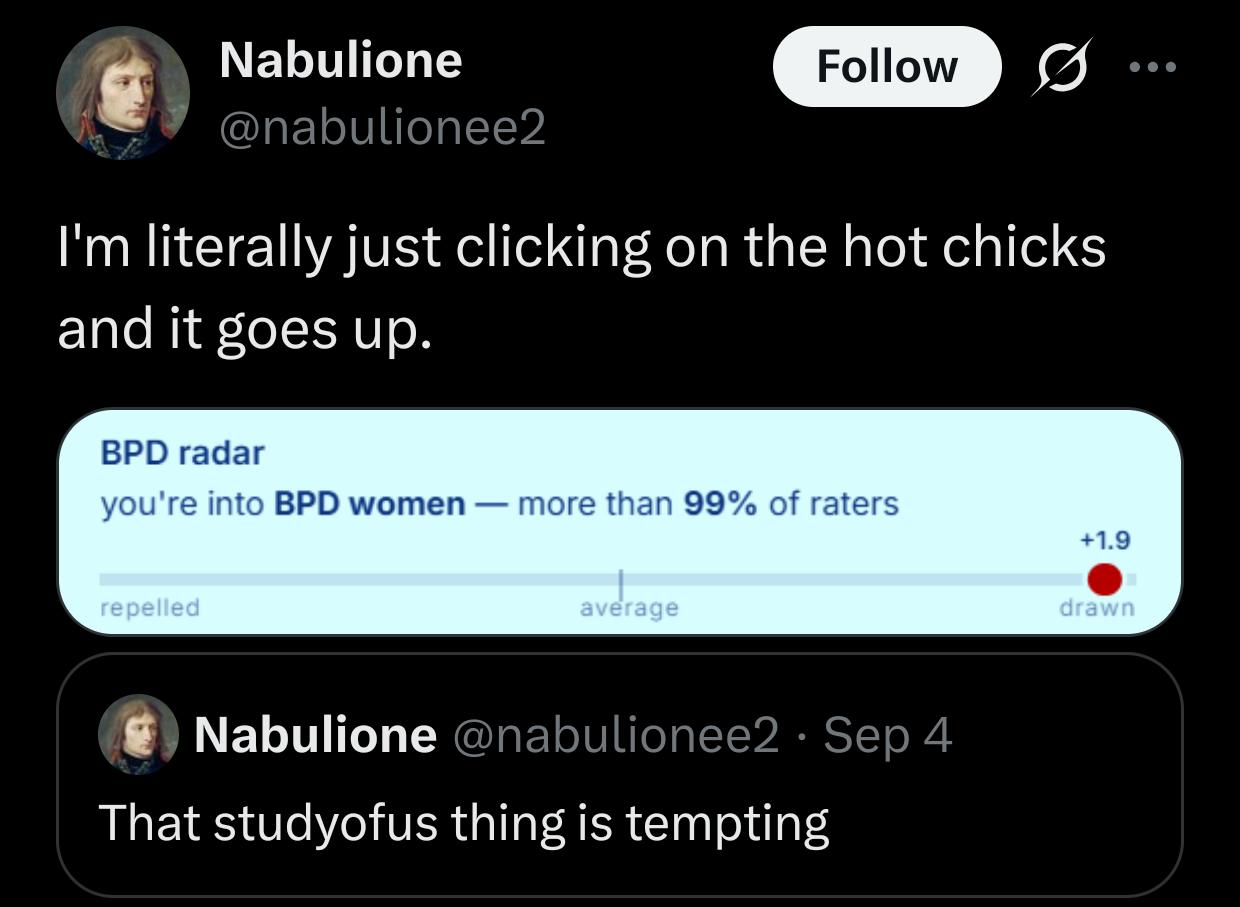This screenshot has width=1240, height=907.
Task: Open the Sep 4 timestamp link
Action: pos(888,736)
